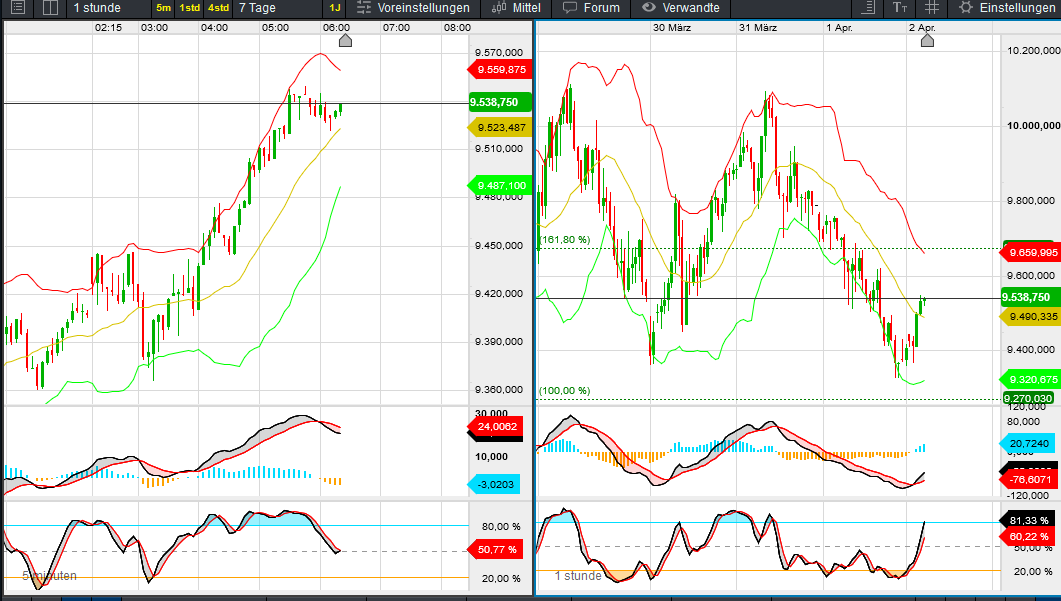Click the left chart time axis marker
This screenshot has height=601, width=1061.
pos(345,41)
